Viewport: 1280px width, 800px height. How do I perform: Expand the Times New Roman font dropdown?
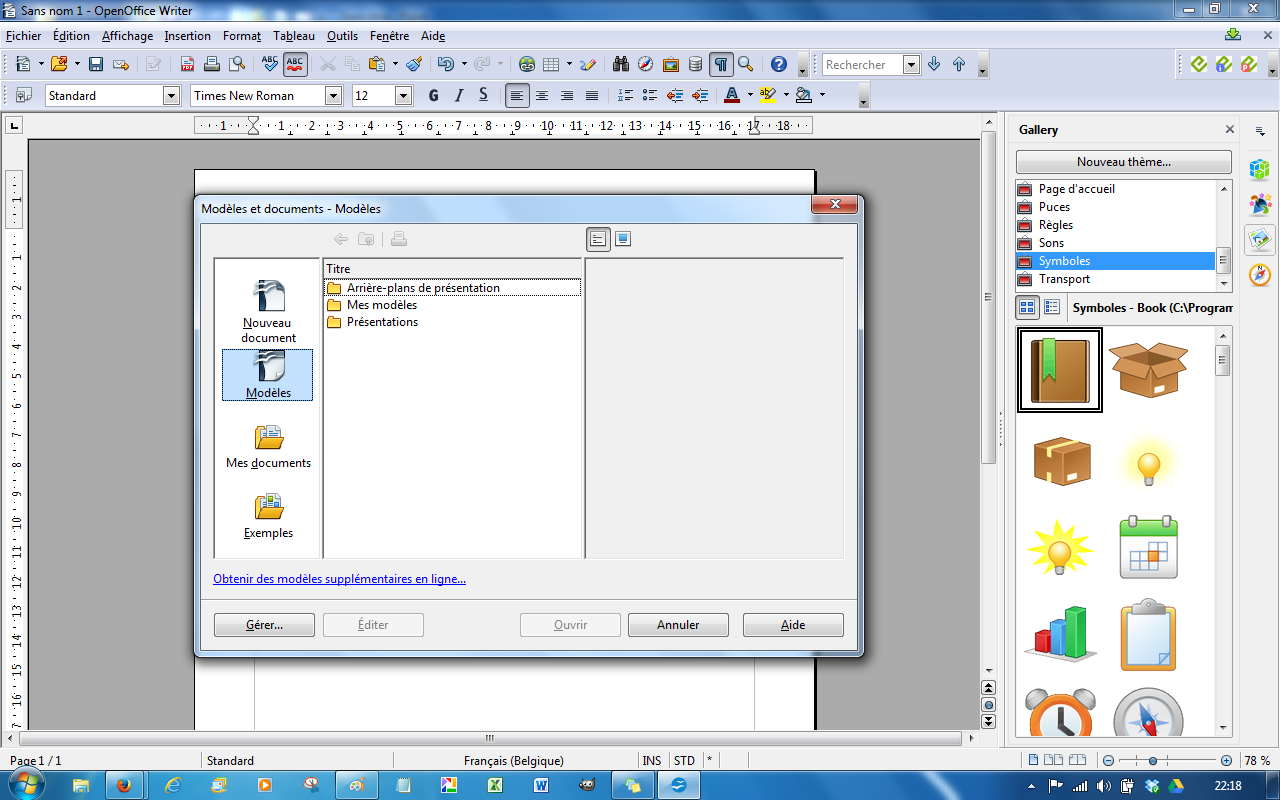pos(334,96)
